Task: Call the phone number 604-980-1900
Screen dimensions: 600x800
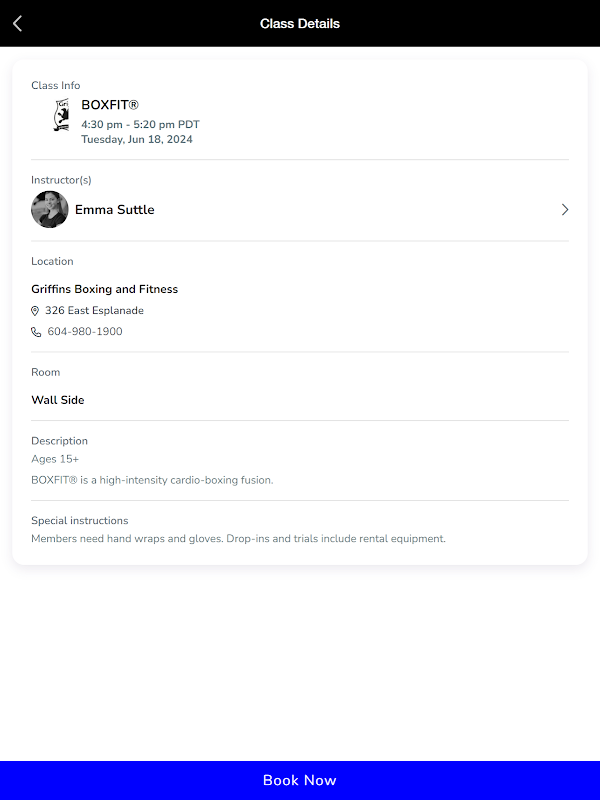Action: [x=85, y=332]
